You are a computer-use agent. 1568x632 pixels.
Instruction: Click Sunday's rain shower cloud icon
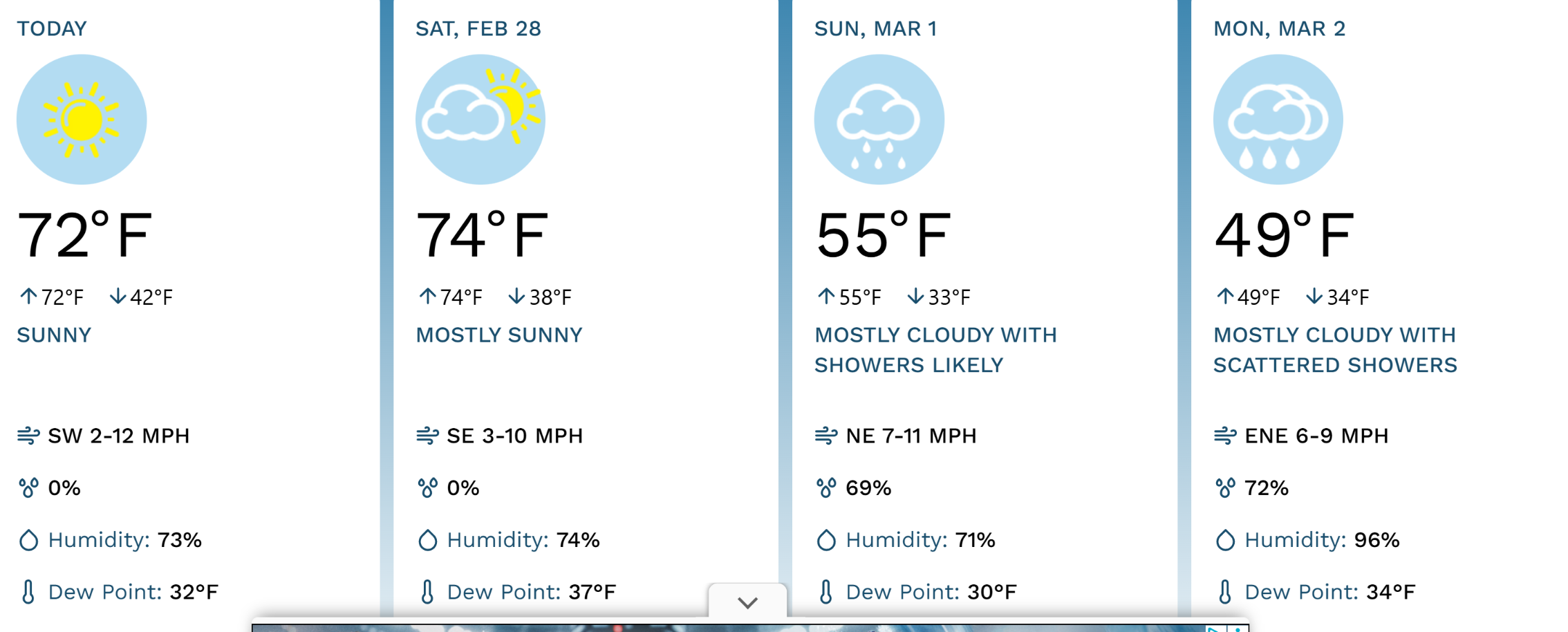click(879, 120)
